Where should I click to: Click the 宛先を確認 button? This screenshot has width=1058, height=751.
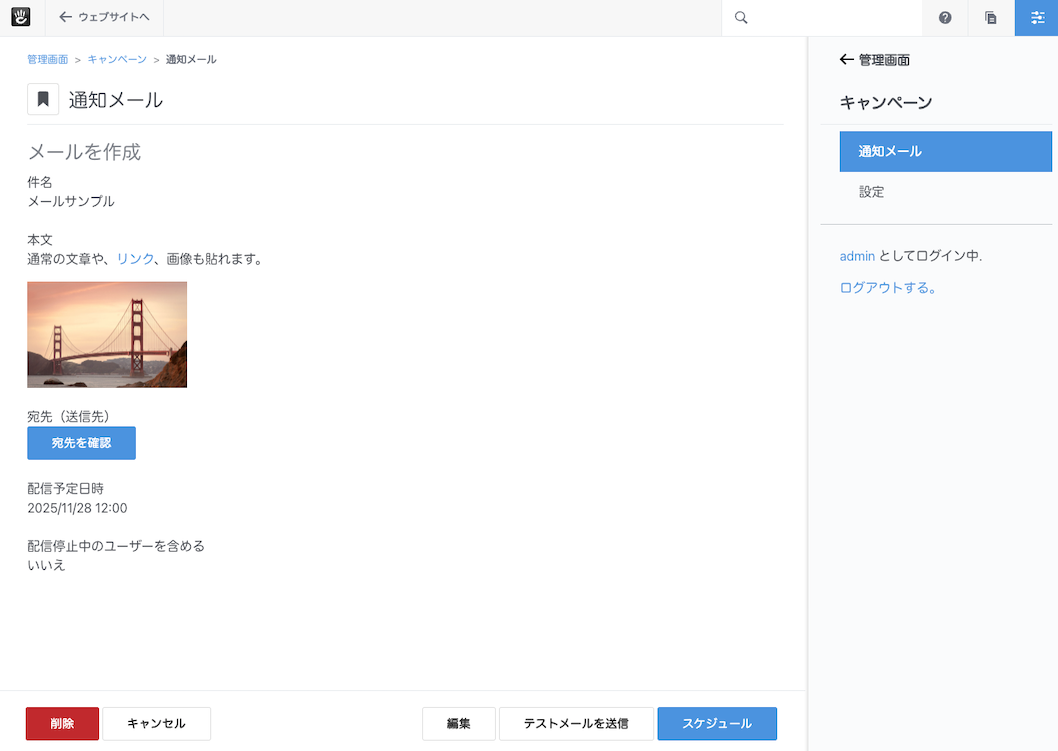pos(81,443)
